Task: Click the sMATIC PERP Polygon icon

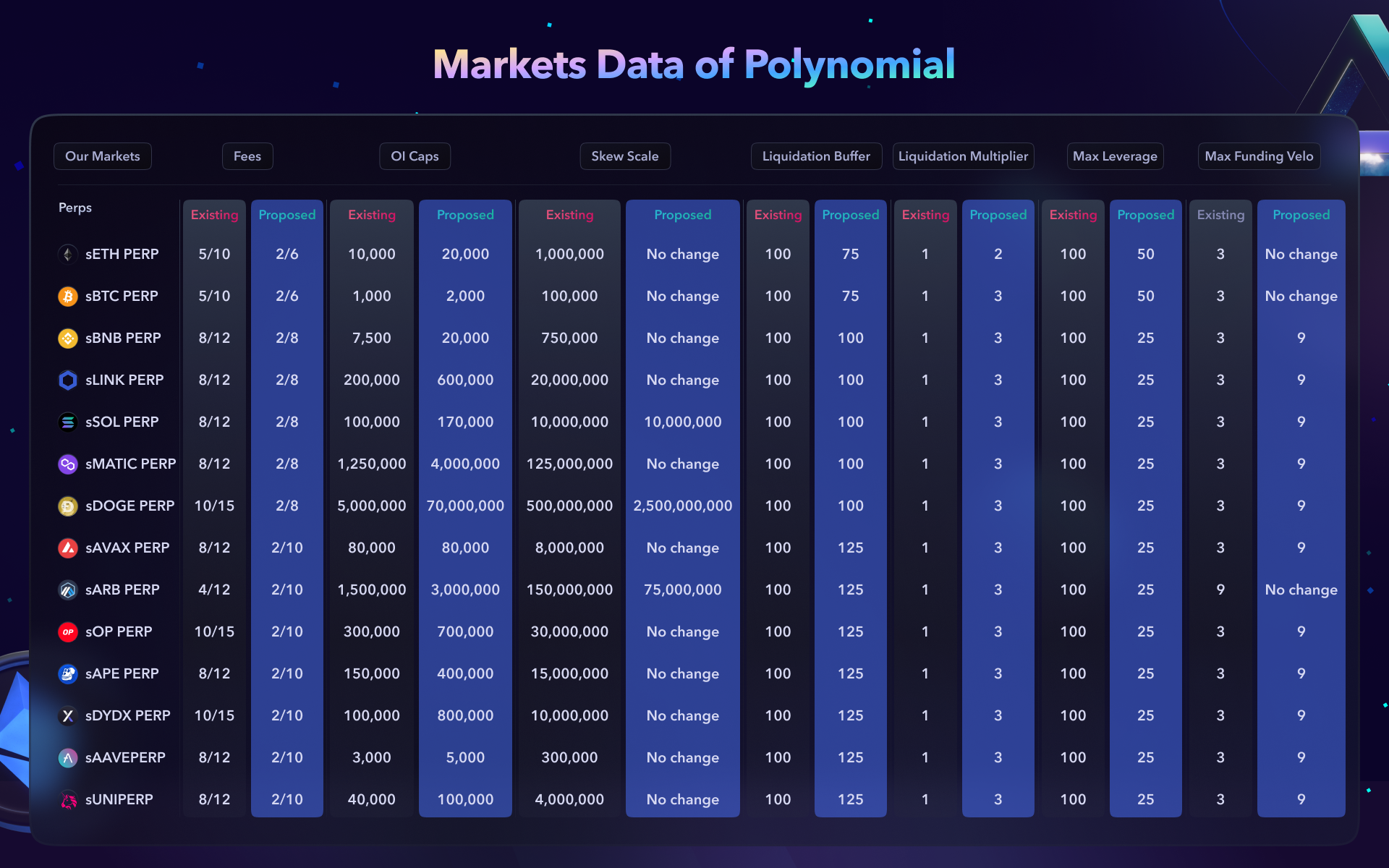Action: [68, 464]
